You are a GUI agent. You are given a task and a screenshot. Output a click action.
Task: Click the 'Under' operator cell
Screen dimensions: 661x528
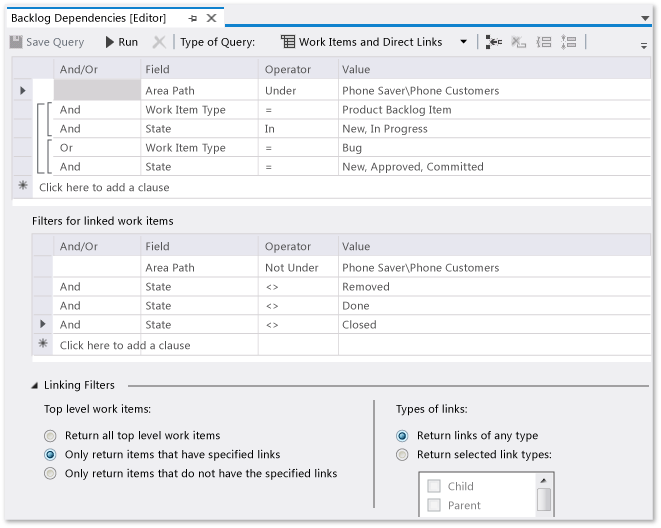298,90
